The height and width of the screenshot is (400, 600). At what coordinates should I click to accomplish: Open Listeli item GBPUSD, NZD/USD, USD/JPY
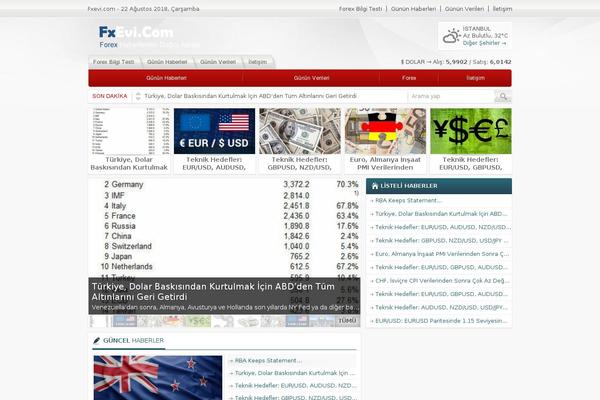440,241
